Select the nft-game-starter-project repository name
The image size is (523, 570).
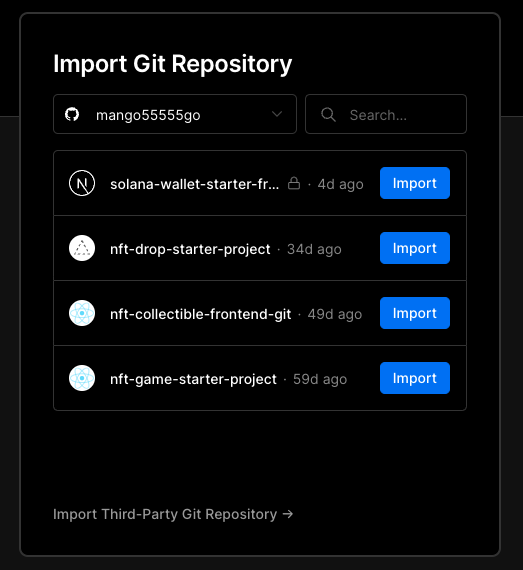coord(193,379)
